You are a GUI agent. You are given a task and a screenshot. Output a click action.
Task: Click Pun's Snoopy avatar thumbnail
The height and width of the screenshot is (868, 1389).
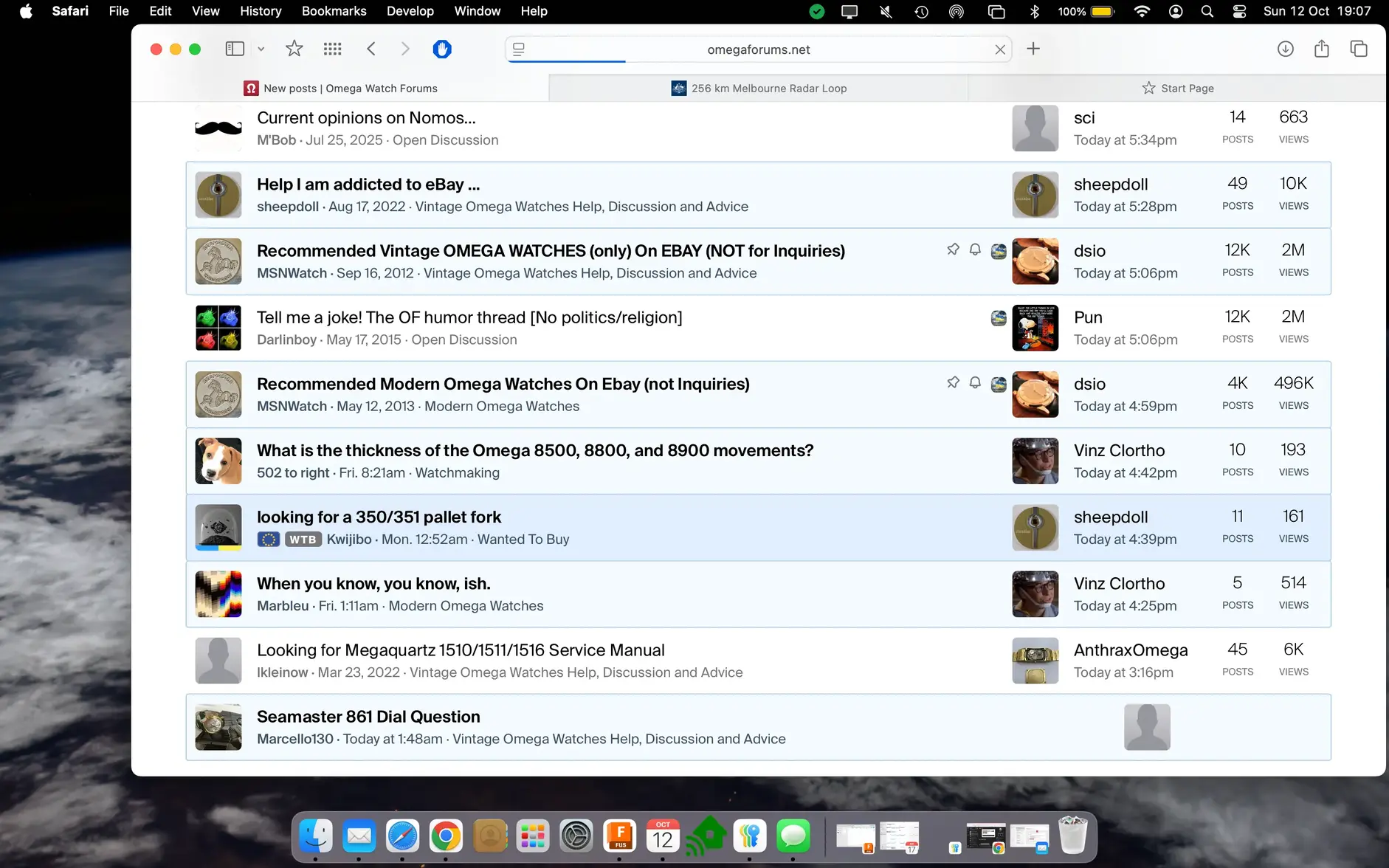point(1035,328)
